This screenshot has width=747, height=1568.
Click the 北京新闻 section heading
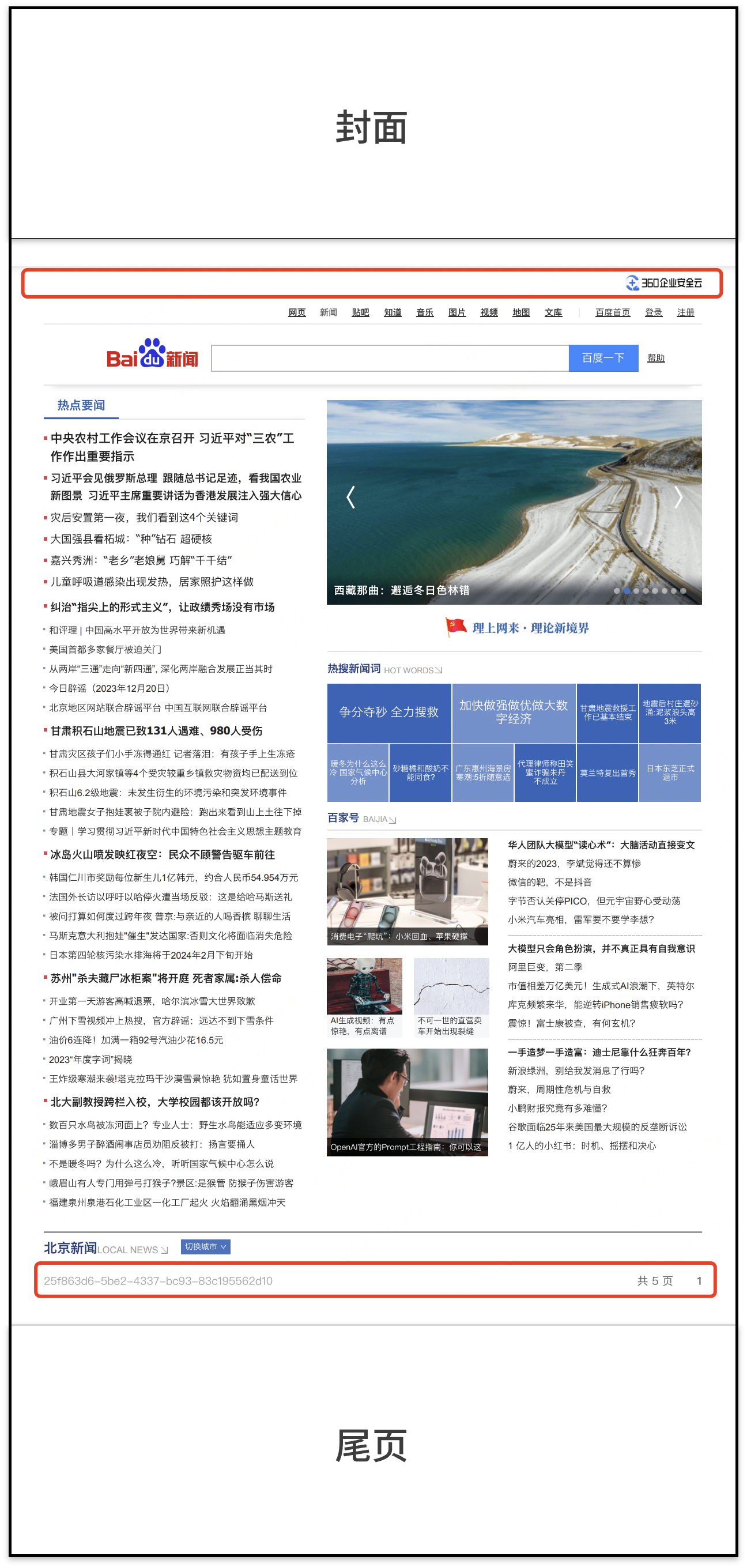[x=71, y=1247]
